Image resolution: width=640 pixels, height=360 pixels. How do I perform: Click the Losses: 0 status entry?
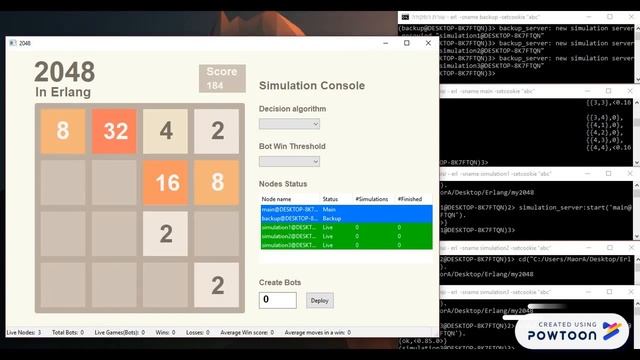(x=198, y=332)
